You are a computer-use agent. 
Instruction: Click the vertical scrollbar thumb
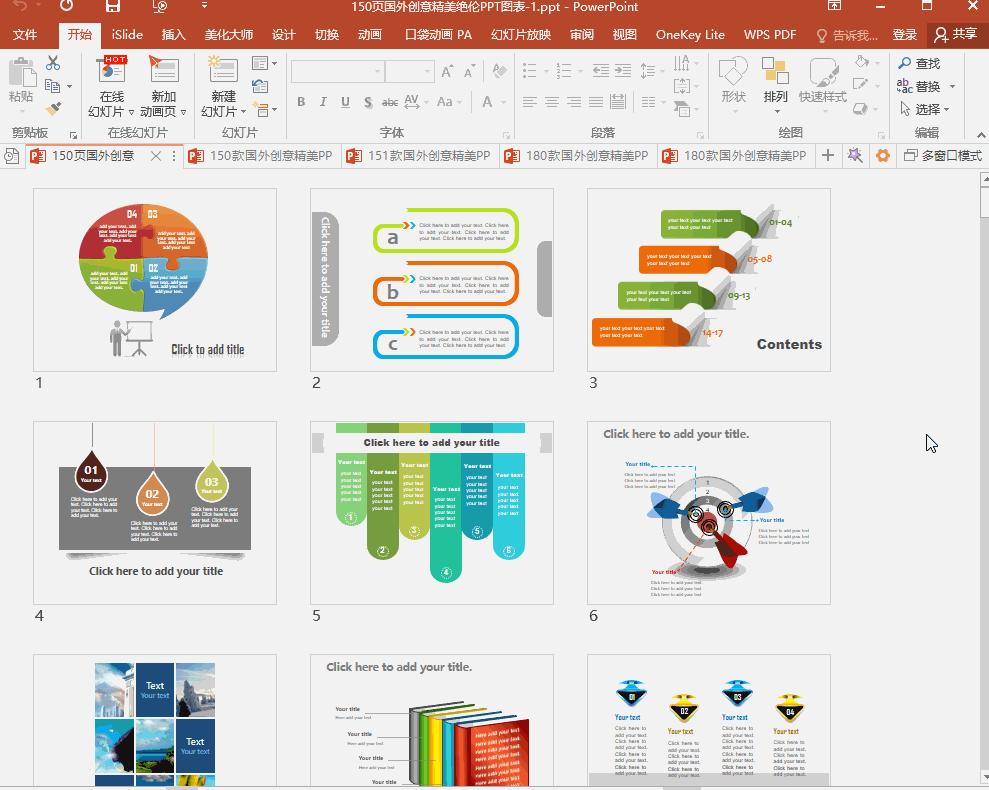click(x=985, y=202)
